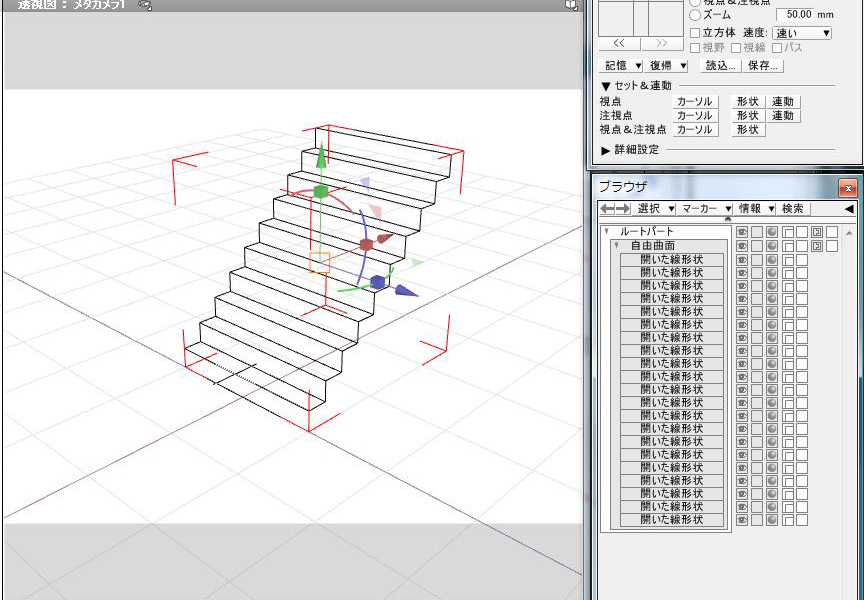Click the 検索 button in Browser

[x=793, y=208]
